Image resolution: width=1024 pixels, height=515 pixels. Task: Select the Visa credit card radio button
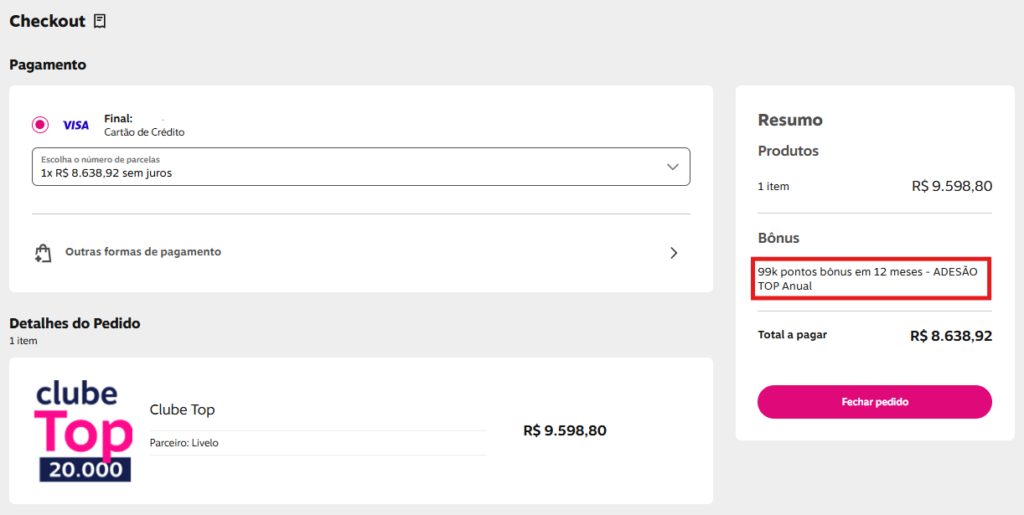40,124
